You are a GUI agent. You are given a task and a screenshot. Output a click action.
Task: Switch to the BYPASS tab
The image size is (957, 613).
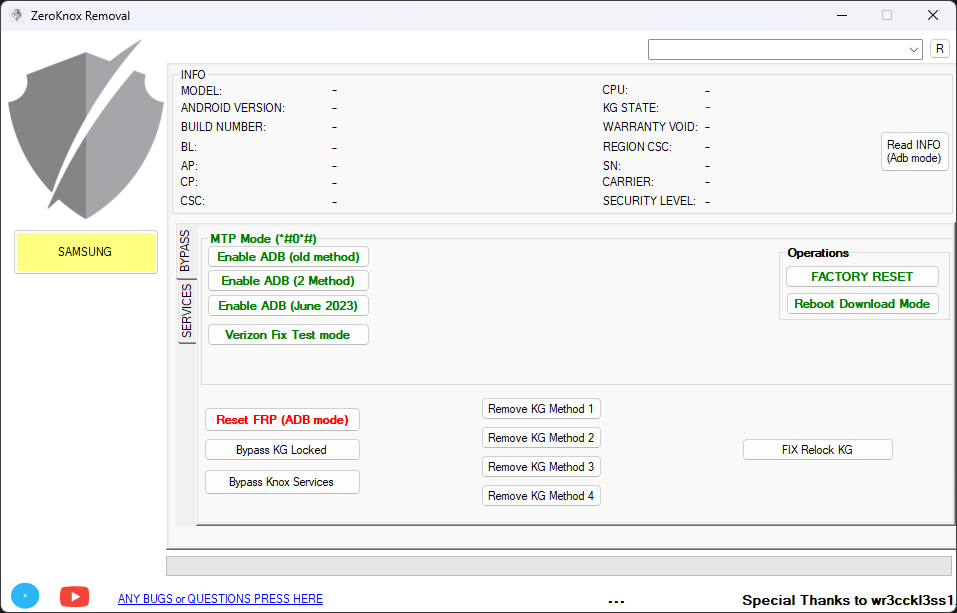click(186, 248)
